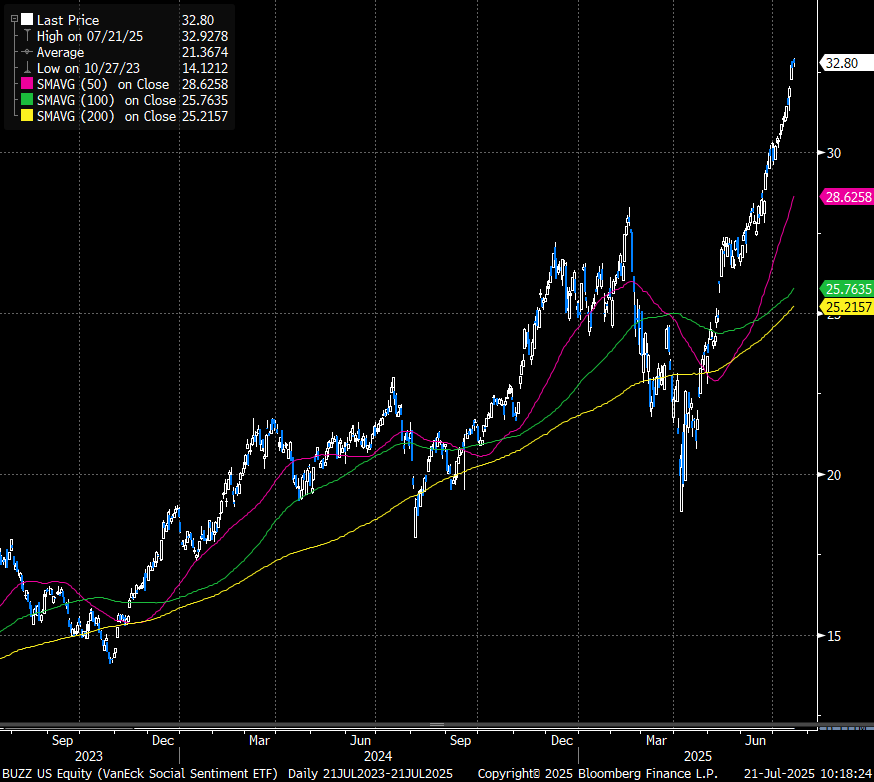Collapse the Last Price legend tree
Image resolution: width=874 pixels, height=782 pixels.
[12, 19]
